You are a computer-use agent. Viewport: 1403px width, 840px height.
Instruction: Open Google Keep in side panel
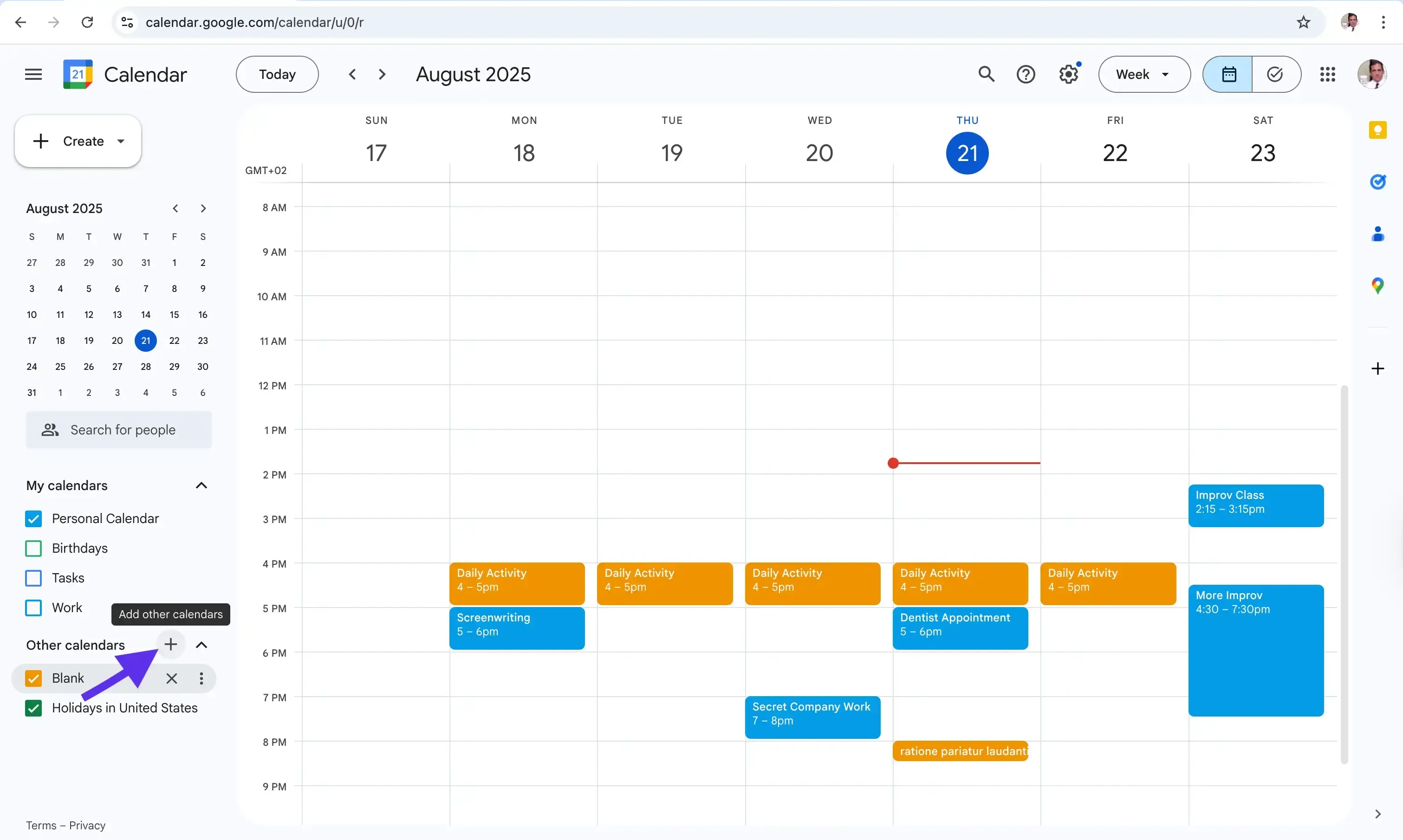[1377, 130]
